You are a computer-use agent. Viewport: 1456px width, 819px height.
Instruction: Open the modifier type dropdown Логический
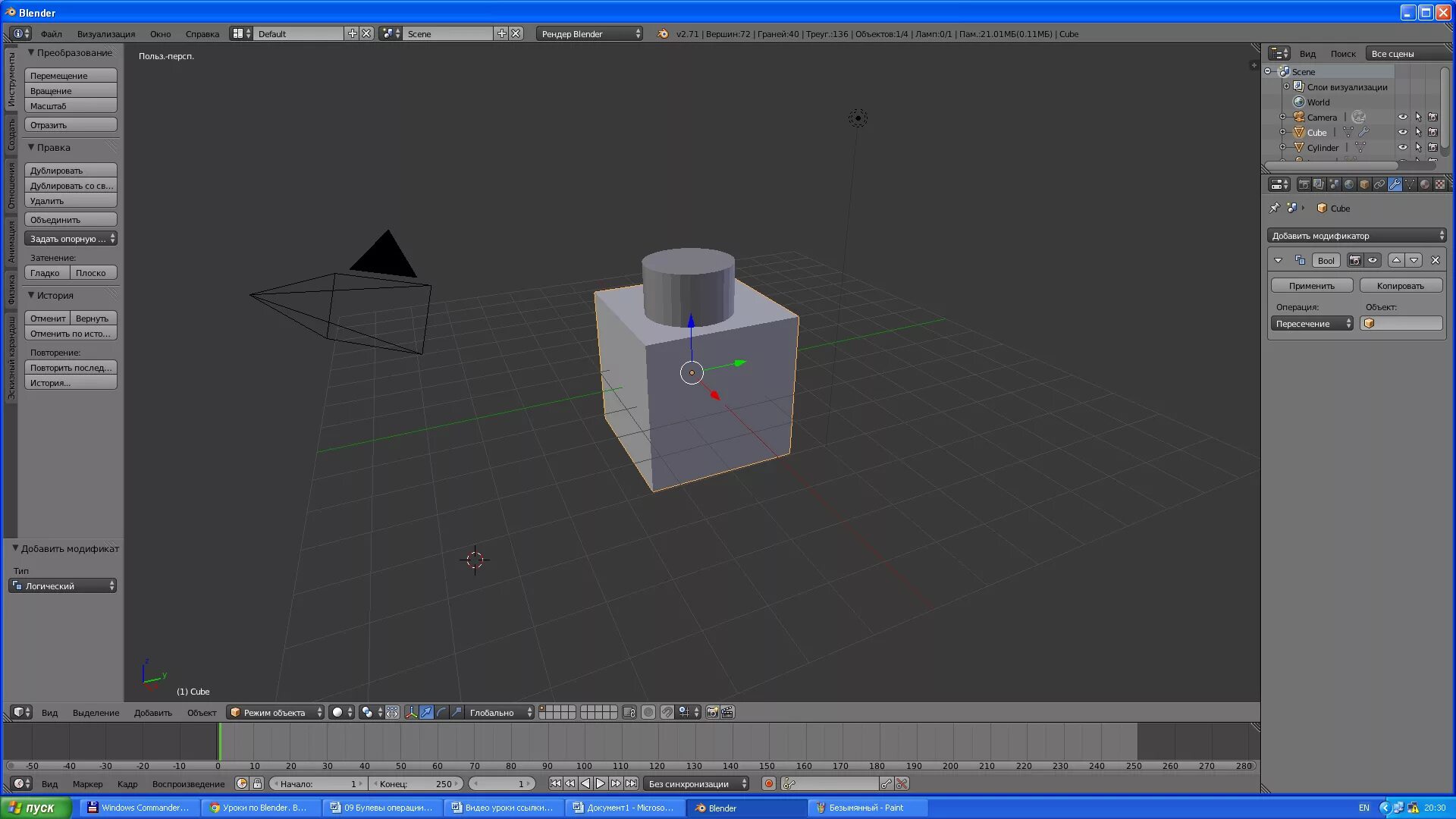[x=63, y=585]
